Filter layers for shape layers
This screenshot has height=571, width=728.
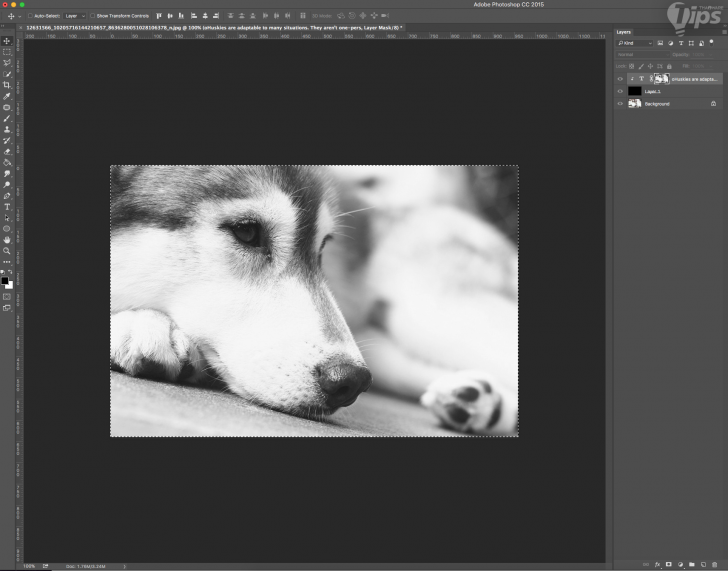coord(691,43)
